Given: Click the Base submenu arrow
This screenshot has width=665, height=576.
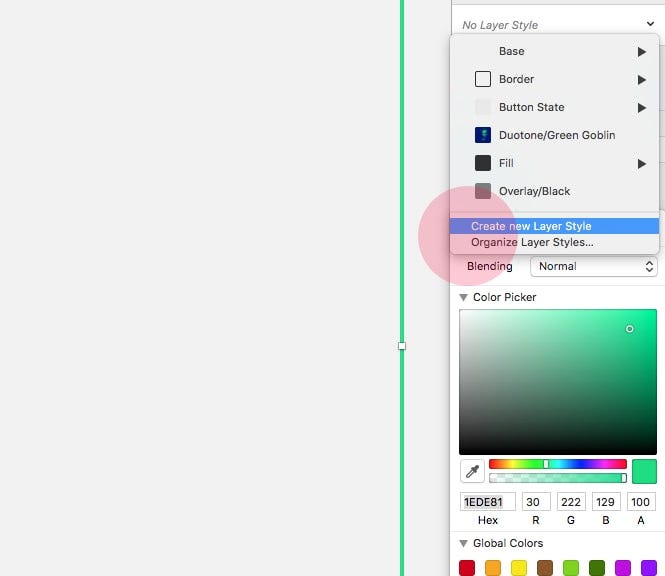Looking at the screenshot, I should point(642,52).
